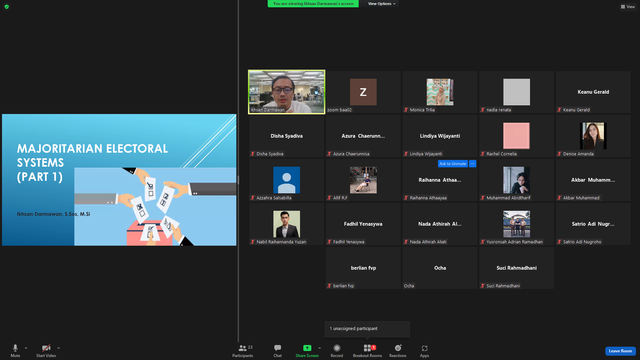Select Denise Amanda's profile photo
Viewport: 640px width, 360px height.
(x=593, y=136)
